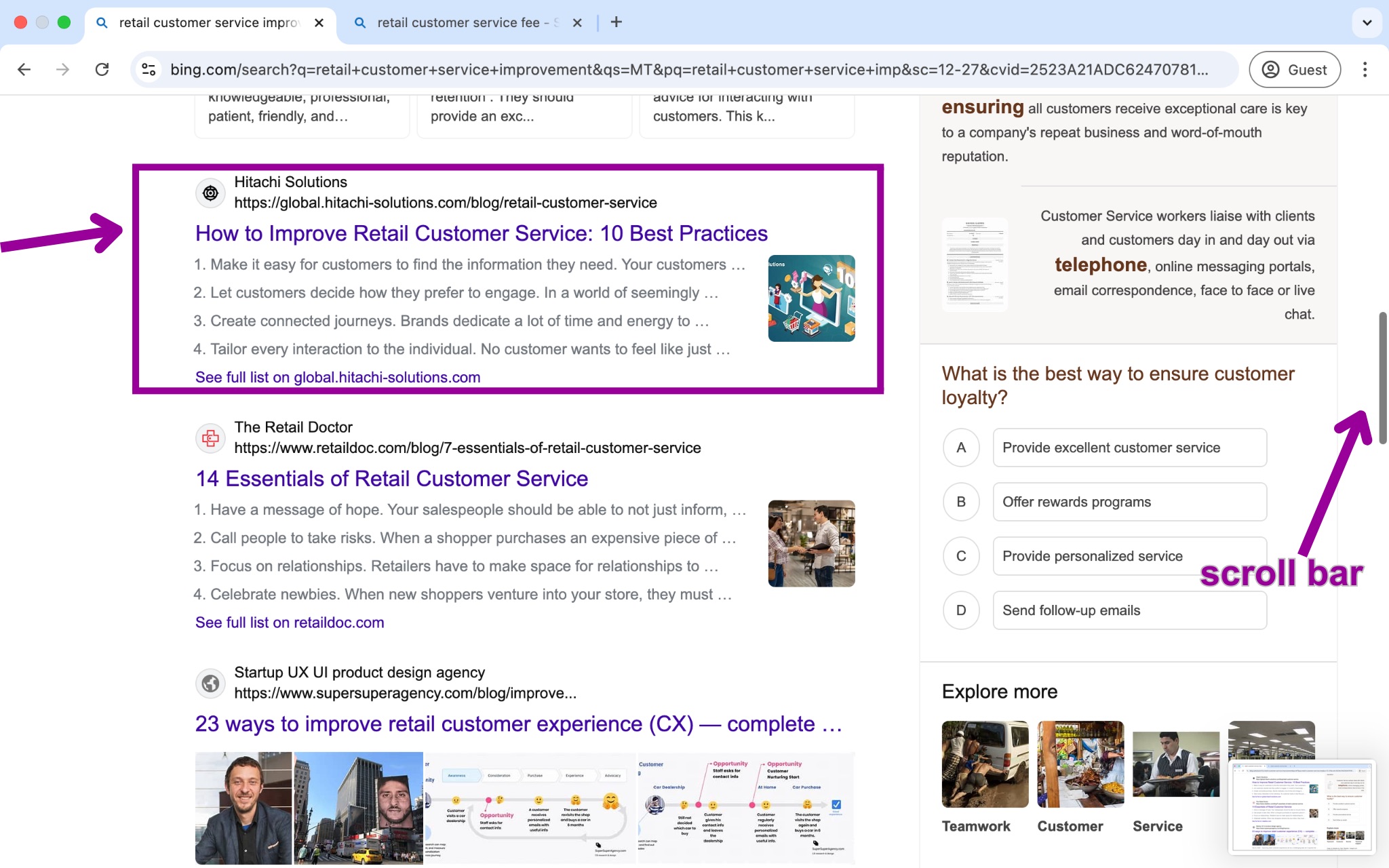Click the page vertical scroll bar thumb
This screenshot has width=1389, height=868.
point(1383,378)
